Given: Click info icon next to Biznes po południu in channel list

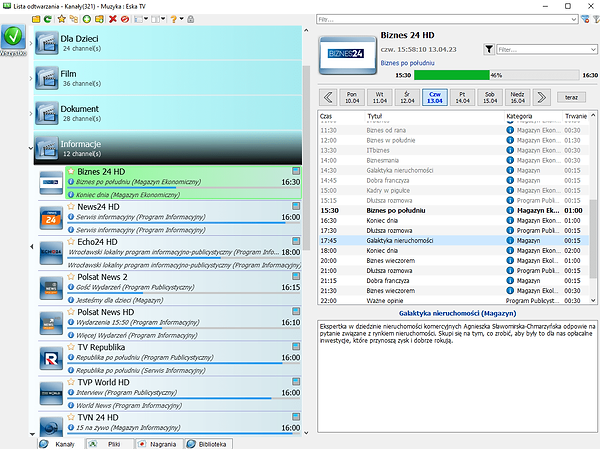Looking at the screenshot, I should click(x=71, y=182).
